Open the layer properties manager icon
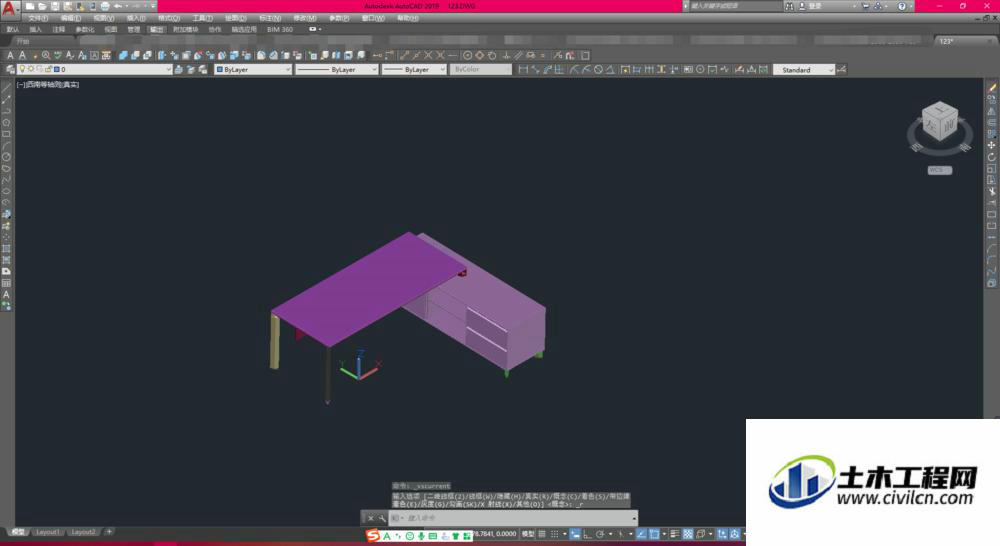This screenshot has width=1000, height=546. (x=10, y=70)
